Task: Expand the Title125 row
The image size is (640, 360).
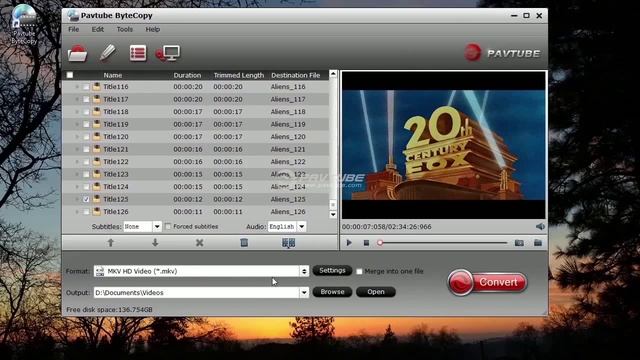Action: 77,199
